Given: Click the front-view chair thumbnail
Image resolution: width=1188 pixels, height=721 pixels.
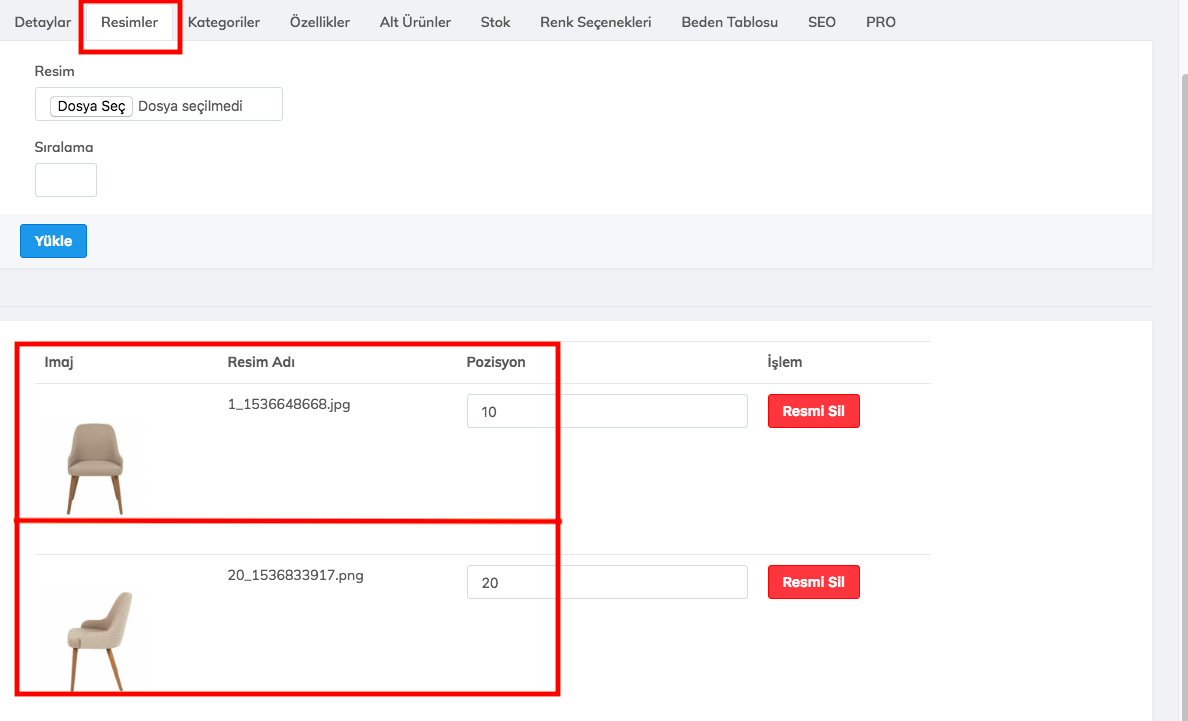Looking at the screenshot, I should click(x=95, y=467).
